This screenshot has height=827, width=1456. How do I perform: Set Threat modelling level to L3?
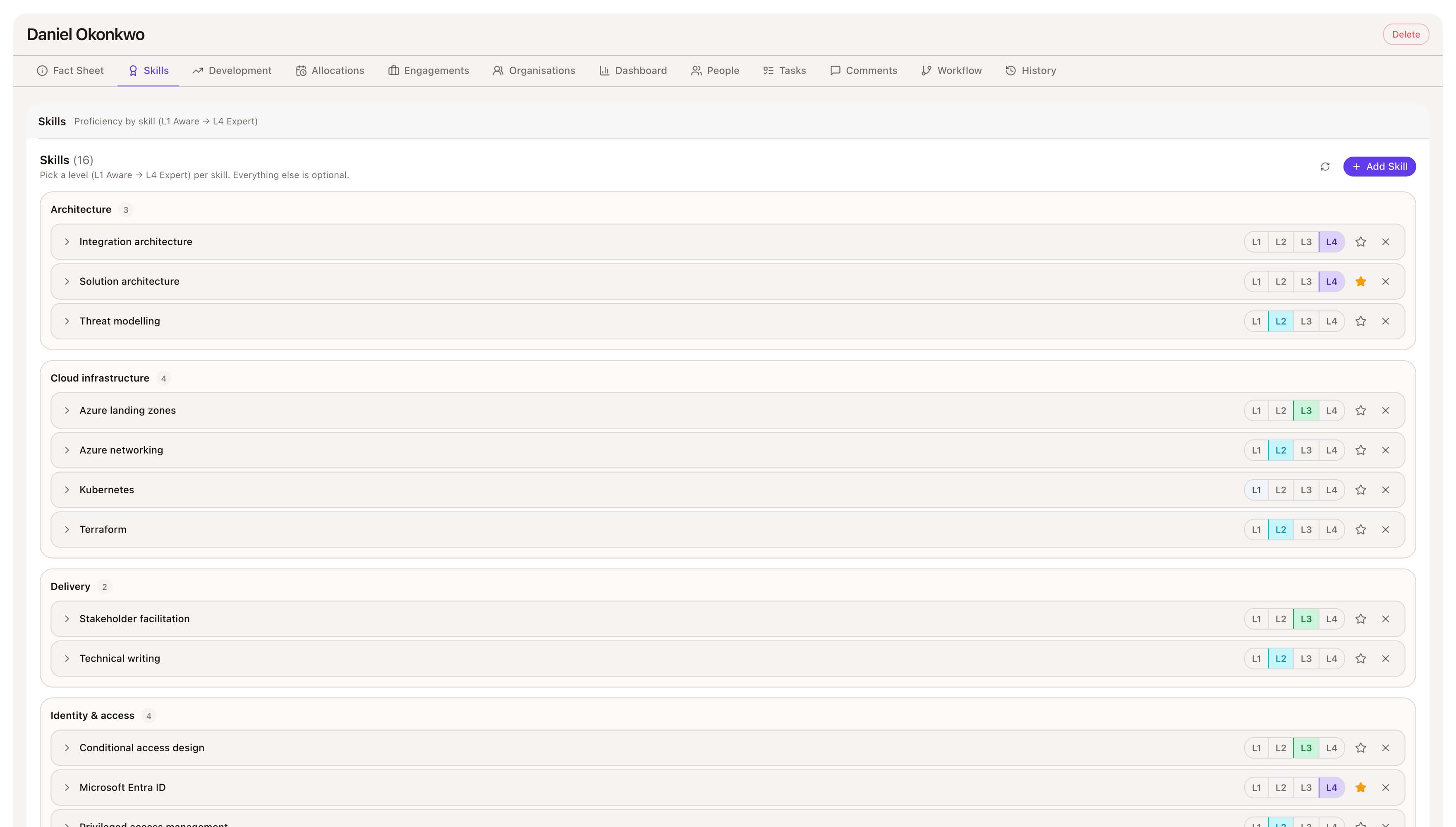[x=1306, y=321]
